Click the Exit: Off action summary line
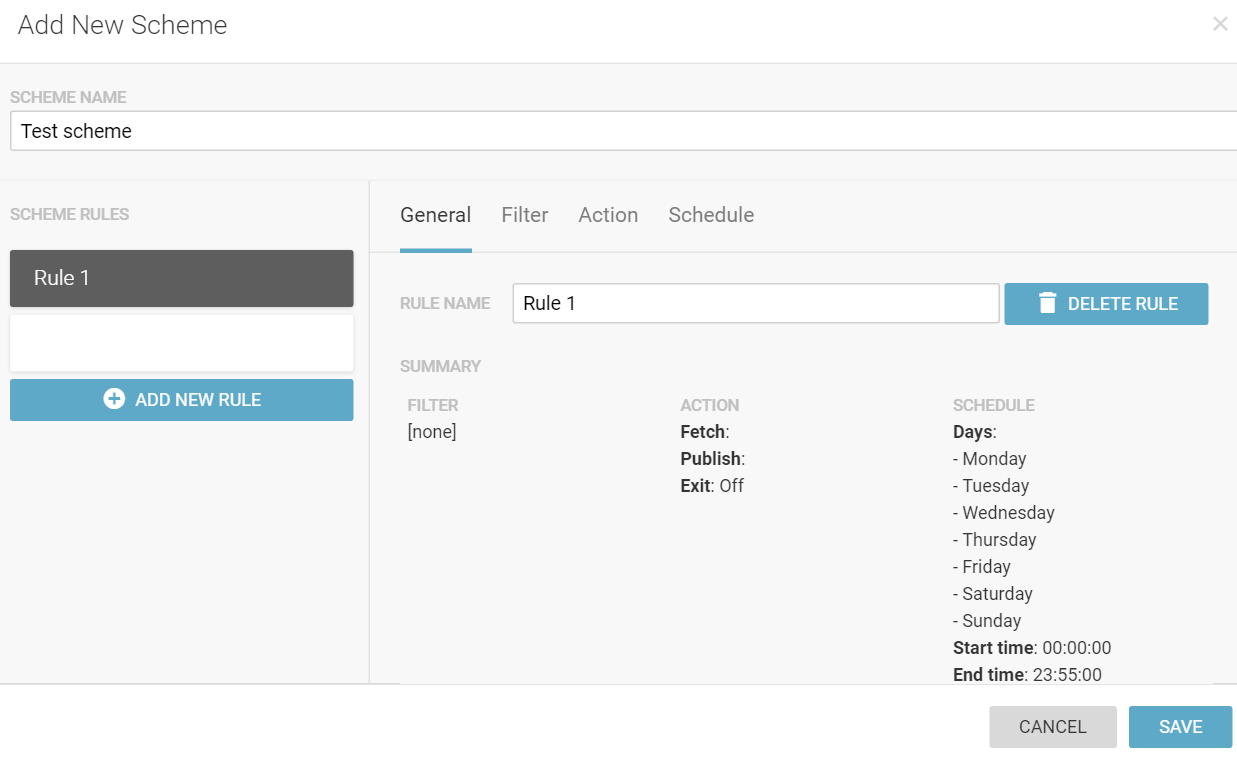The image size is (1237, 768). 712,486
